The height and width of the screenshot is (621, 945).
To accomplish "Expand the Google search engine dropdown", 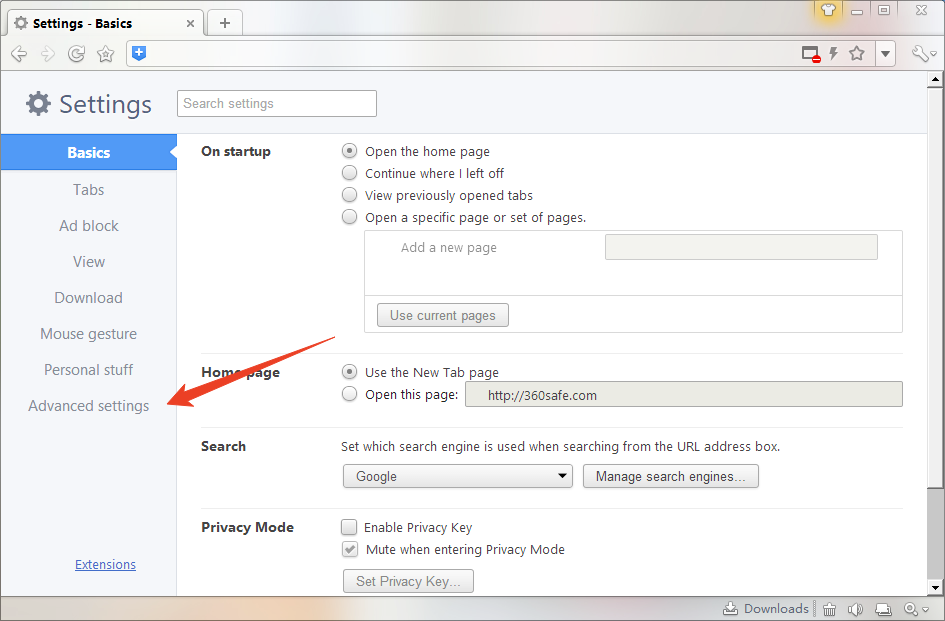I will (x=457, y=476).
